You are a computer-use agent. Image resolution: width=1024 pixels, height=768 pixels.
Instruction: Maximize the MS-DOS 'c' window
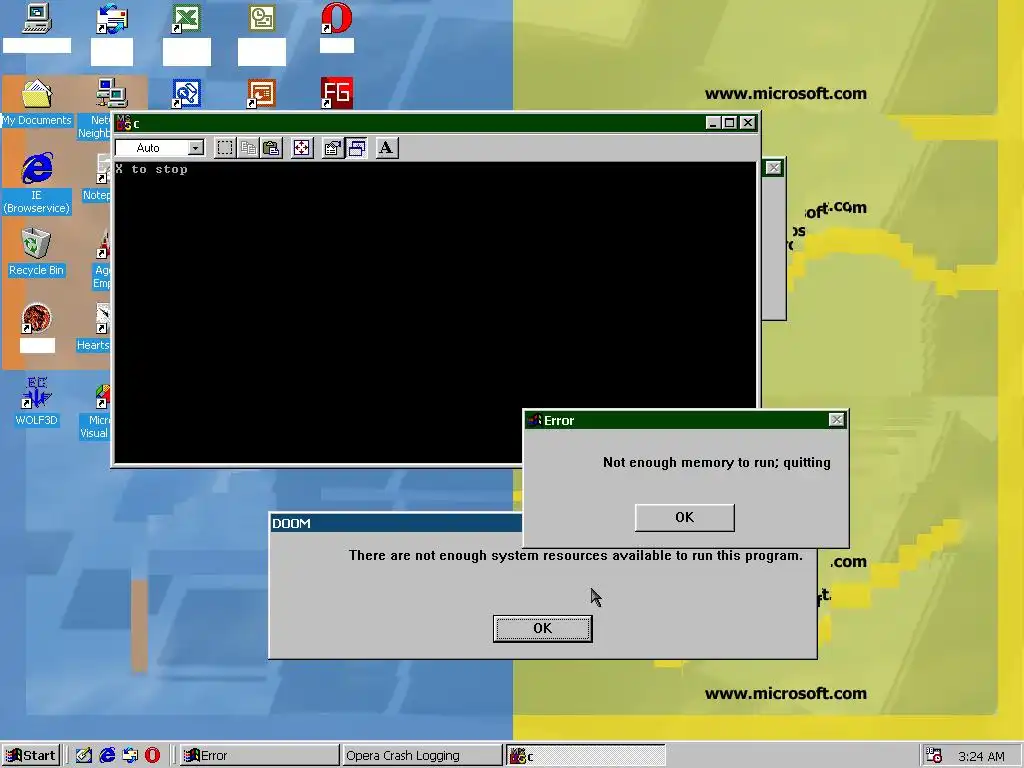(730, 123)
